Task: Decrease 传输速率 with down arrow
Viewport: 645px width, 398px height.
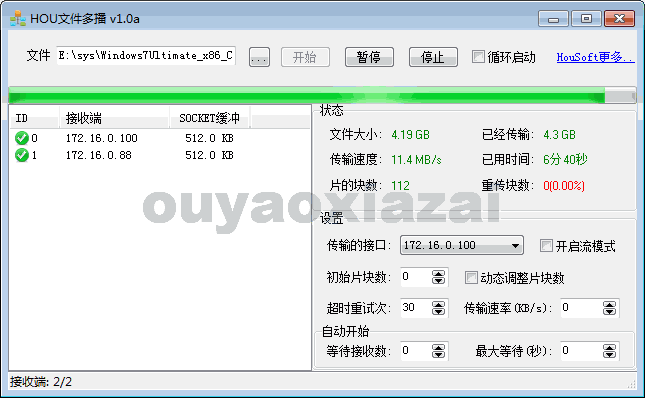Action: (x=609, y=312)
